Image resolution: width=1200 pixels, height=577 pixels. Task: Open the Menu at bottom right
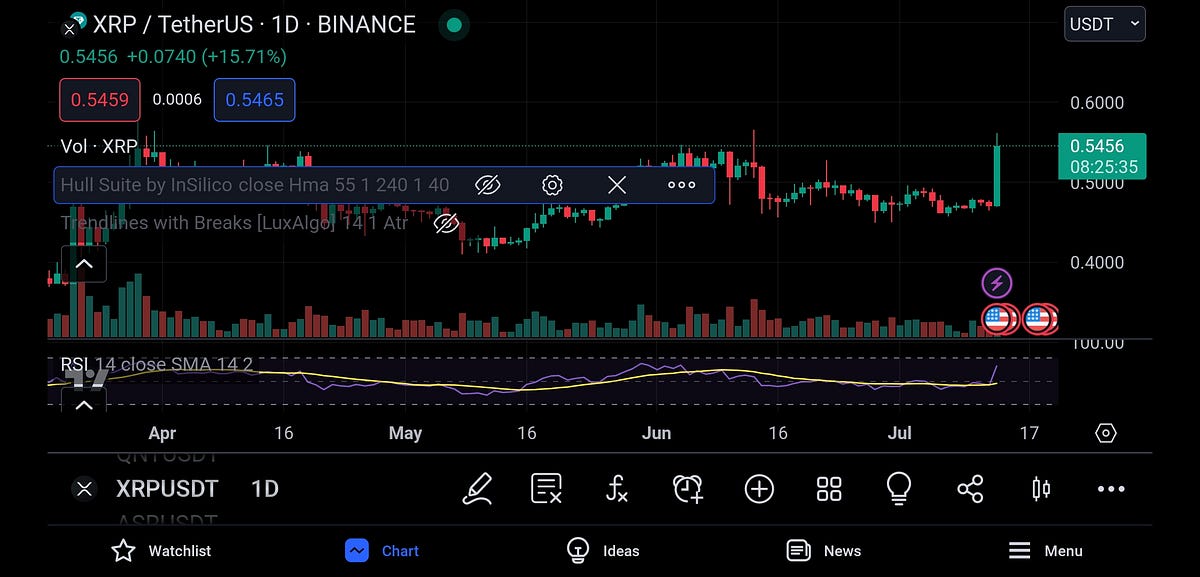1046,550
